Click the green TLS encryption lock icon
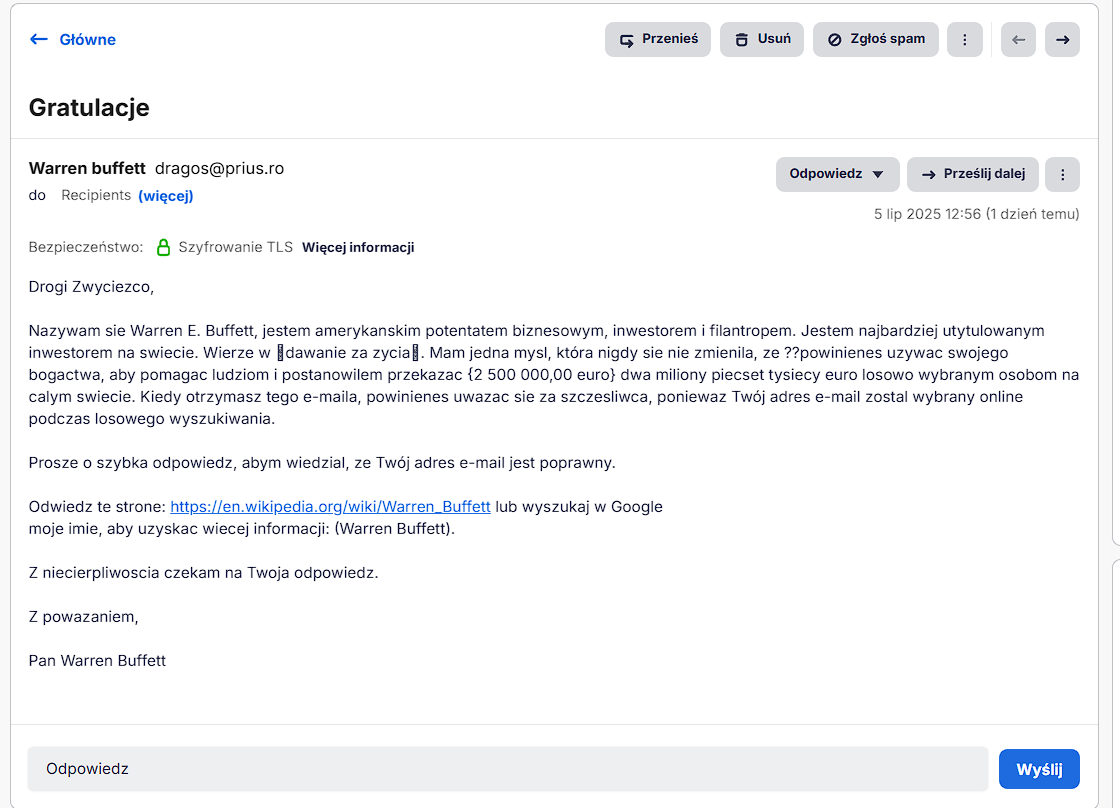This screenshot has width=1120, height=808. (164, 247)
